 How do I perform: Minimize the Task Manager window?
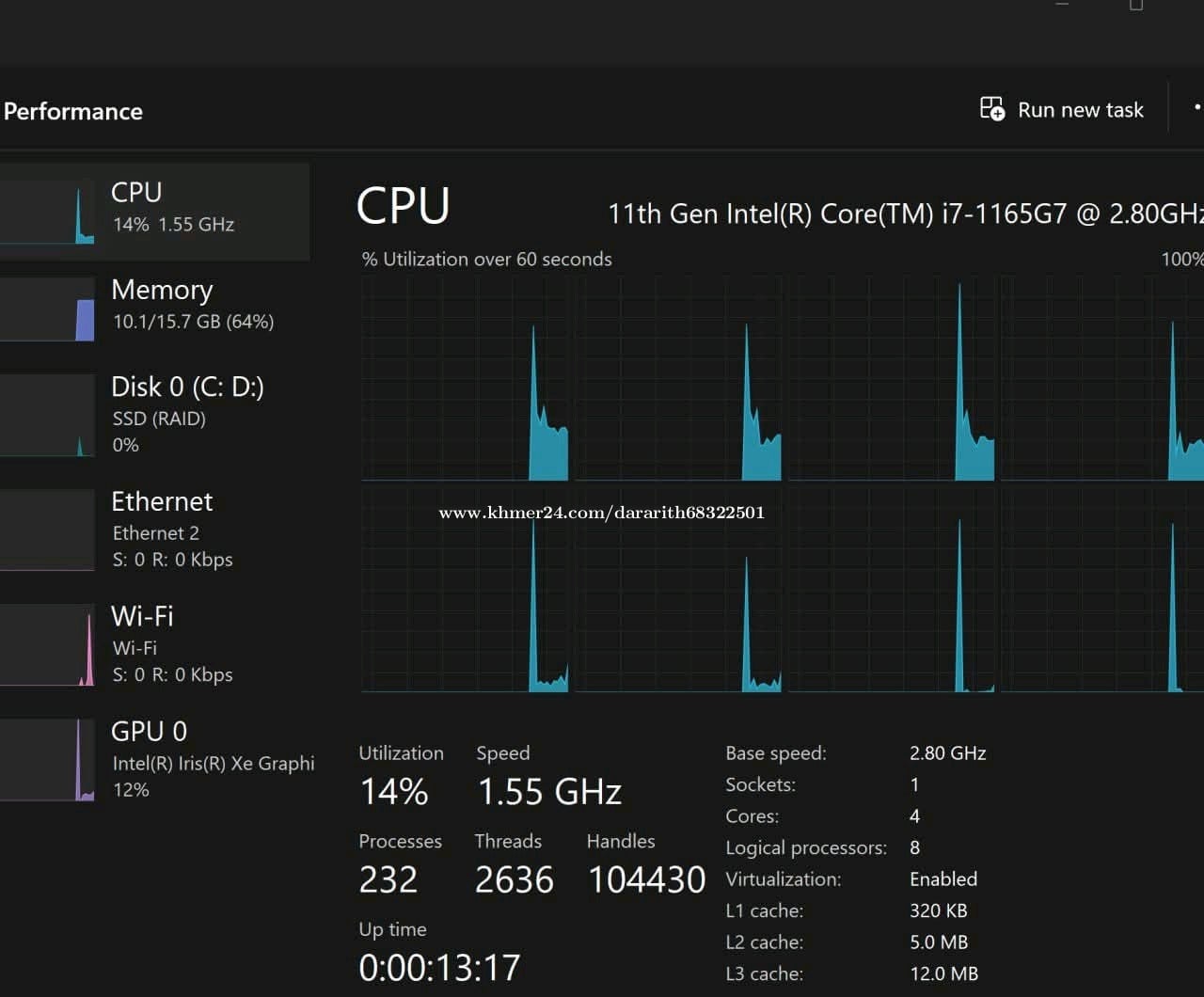click(1062, 6)
